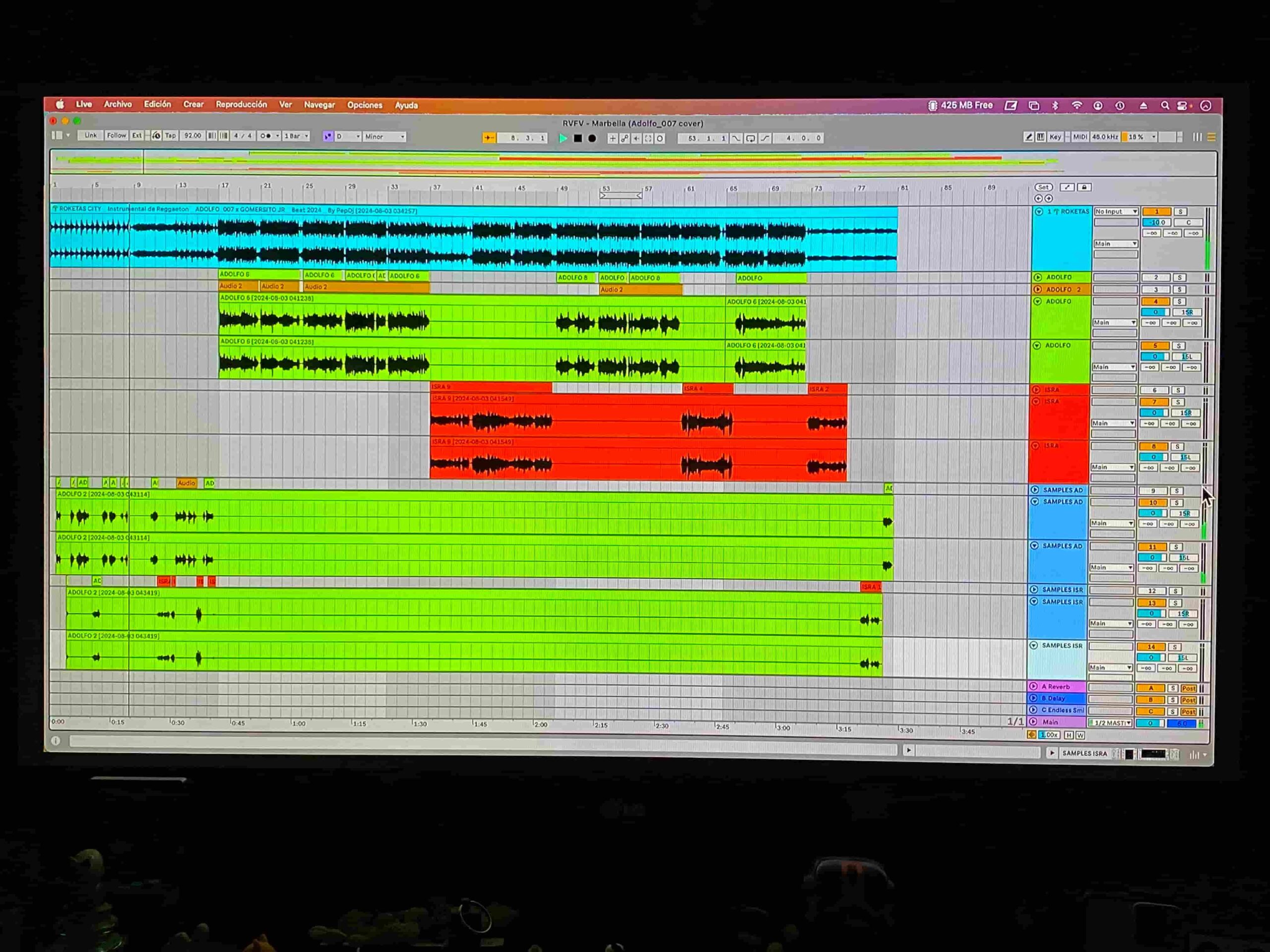Click the tempo field showing 92.00

[193, 136]
